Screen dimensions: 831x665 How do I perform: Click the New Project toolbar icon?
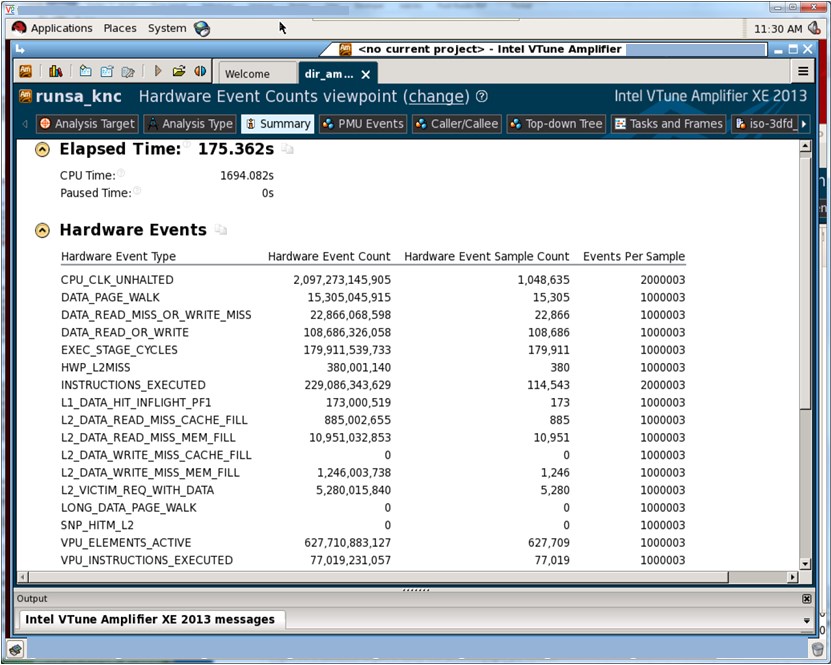[85, 71]
